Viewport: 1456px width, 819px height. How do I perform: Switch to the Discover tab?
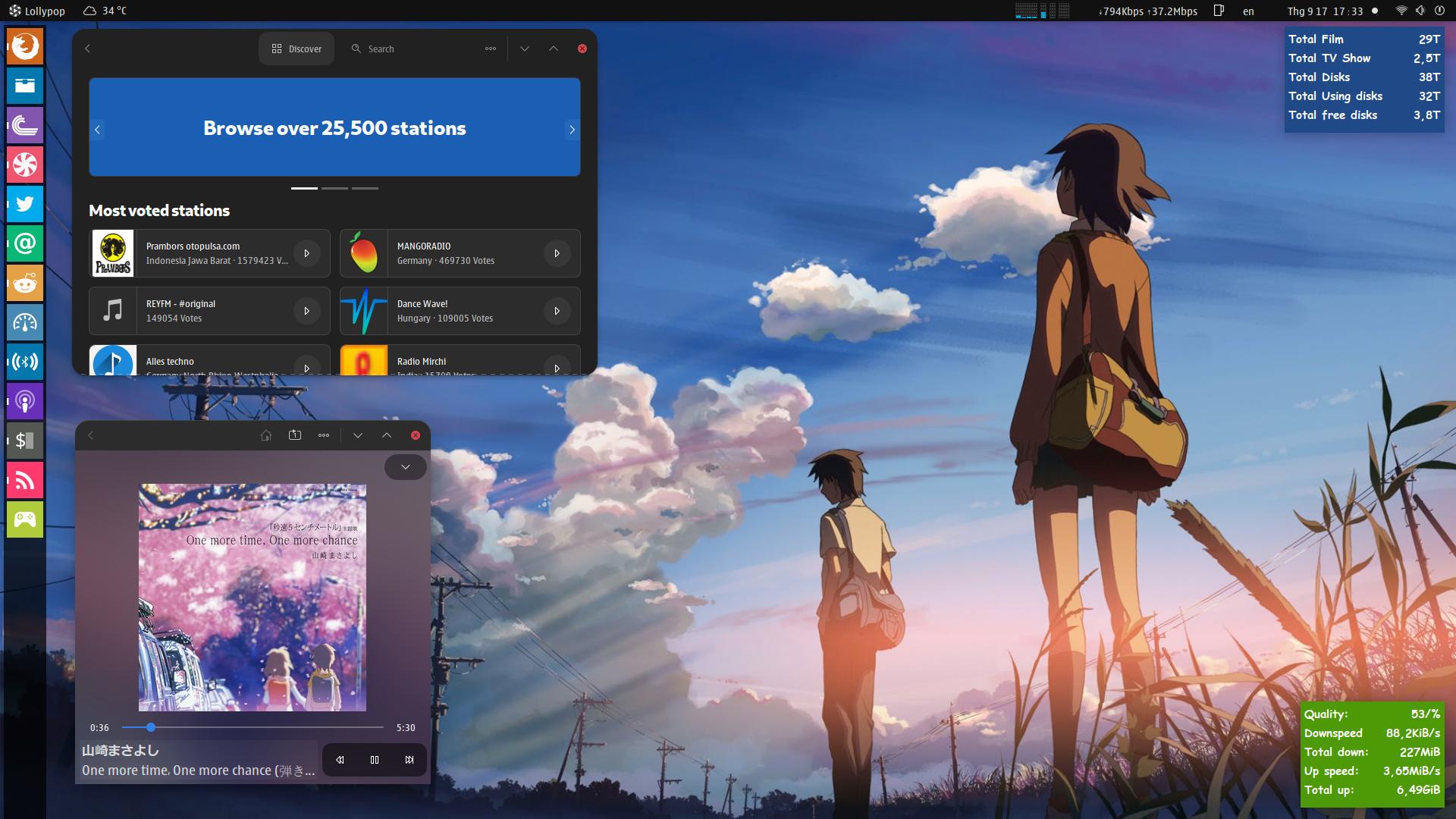pyautogui.click(x=297, y=49)
